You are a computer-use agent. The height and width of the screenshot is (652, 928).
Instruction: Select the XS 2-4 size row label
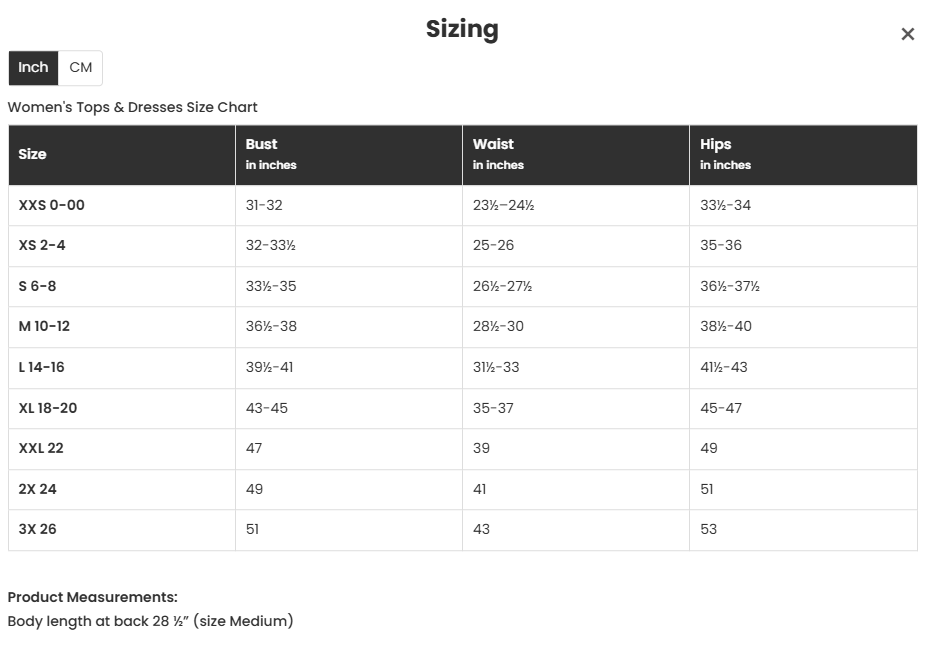click(42, 246)
